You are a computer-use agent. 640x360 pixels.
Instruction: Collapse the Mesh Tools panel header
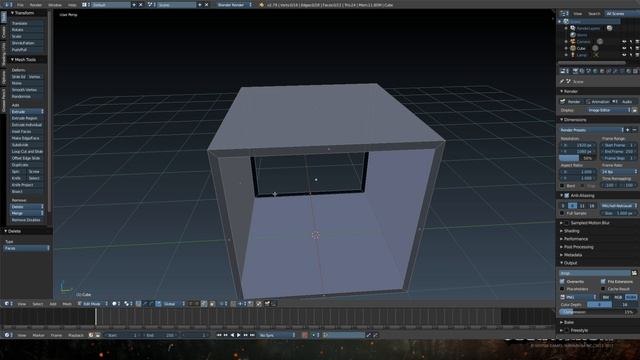click(x=24, y=60)
